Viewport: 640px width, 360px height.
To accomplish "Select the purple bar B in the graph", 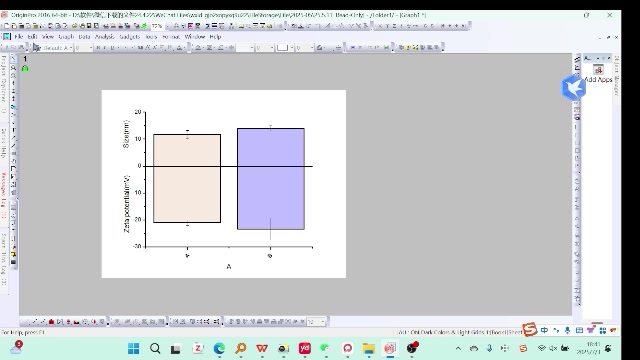I will click(x=271, y=179).
